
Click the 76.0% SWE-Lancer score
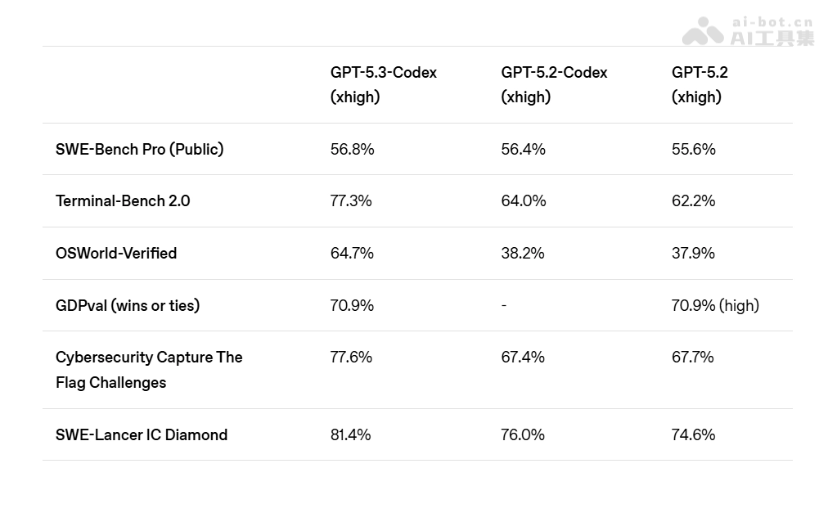pos(523,435)
